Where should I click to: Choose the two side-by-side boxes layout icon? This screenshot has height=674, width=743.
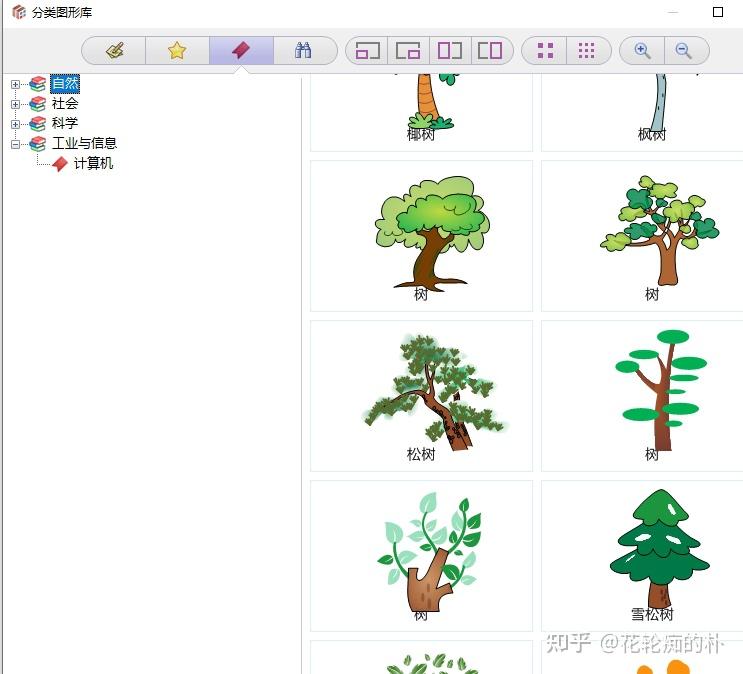(490, 50)
